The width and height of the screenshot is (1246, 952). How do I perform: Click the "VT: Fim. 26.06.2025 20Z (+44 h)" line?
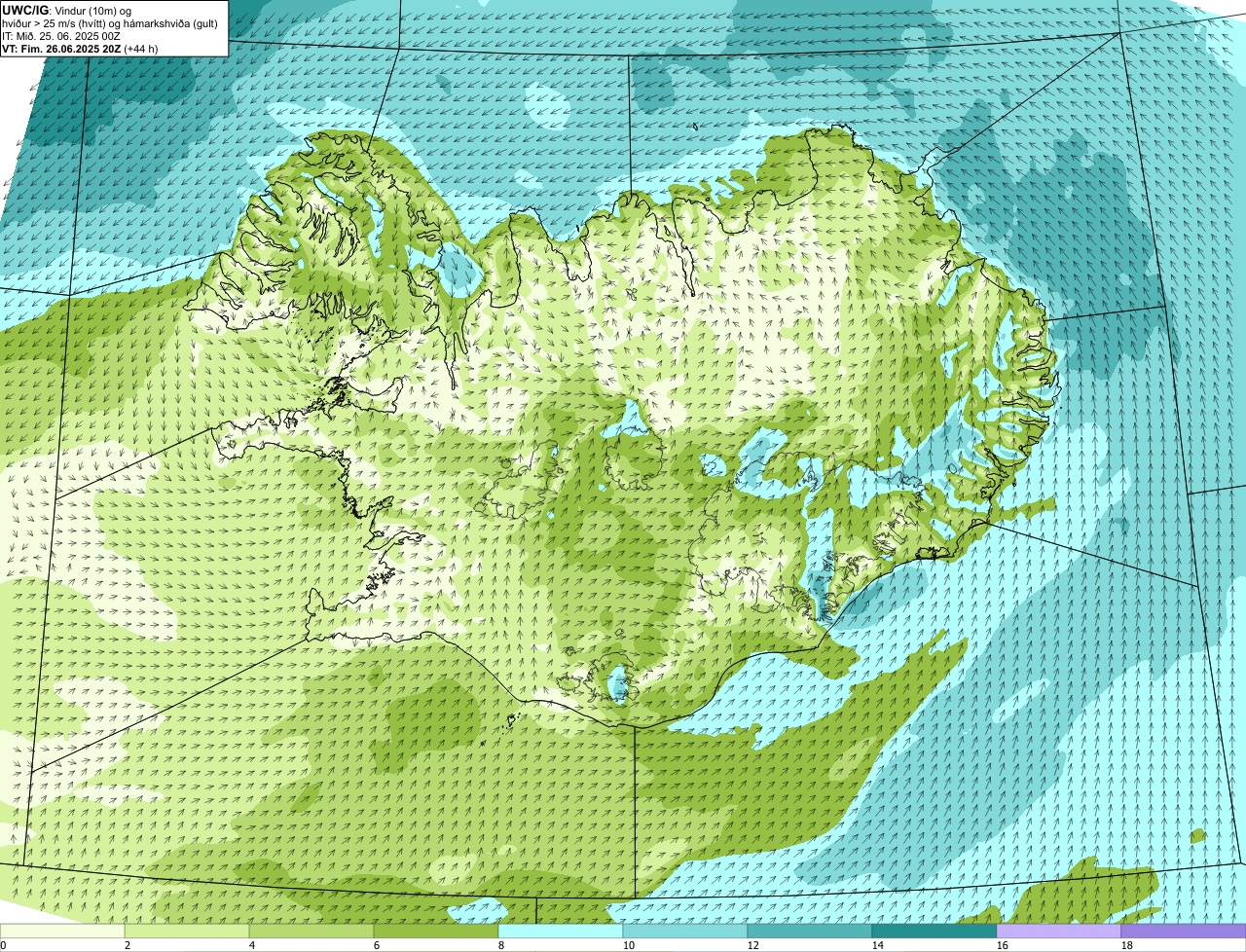coord(80,48)
